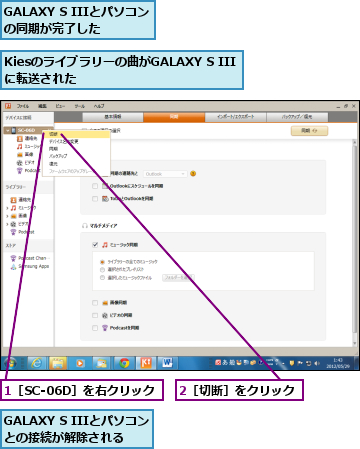Click the orange help icon beside Outlook dropdown
The image size is (360, 449).
tap(193, 174)
